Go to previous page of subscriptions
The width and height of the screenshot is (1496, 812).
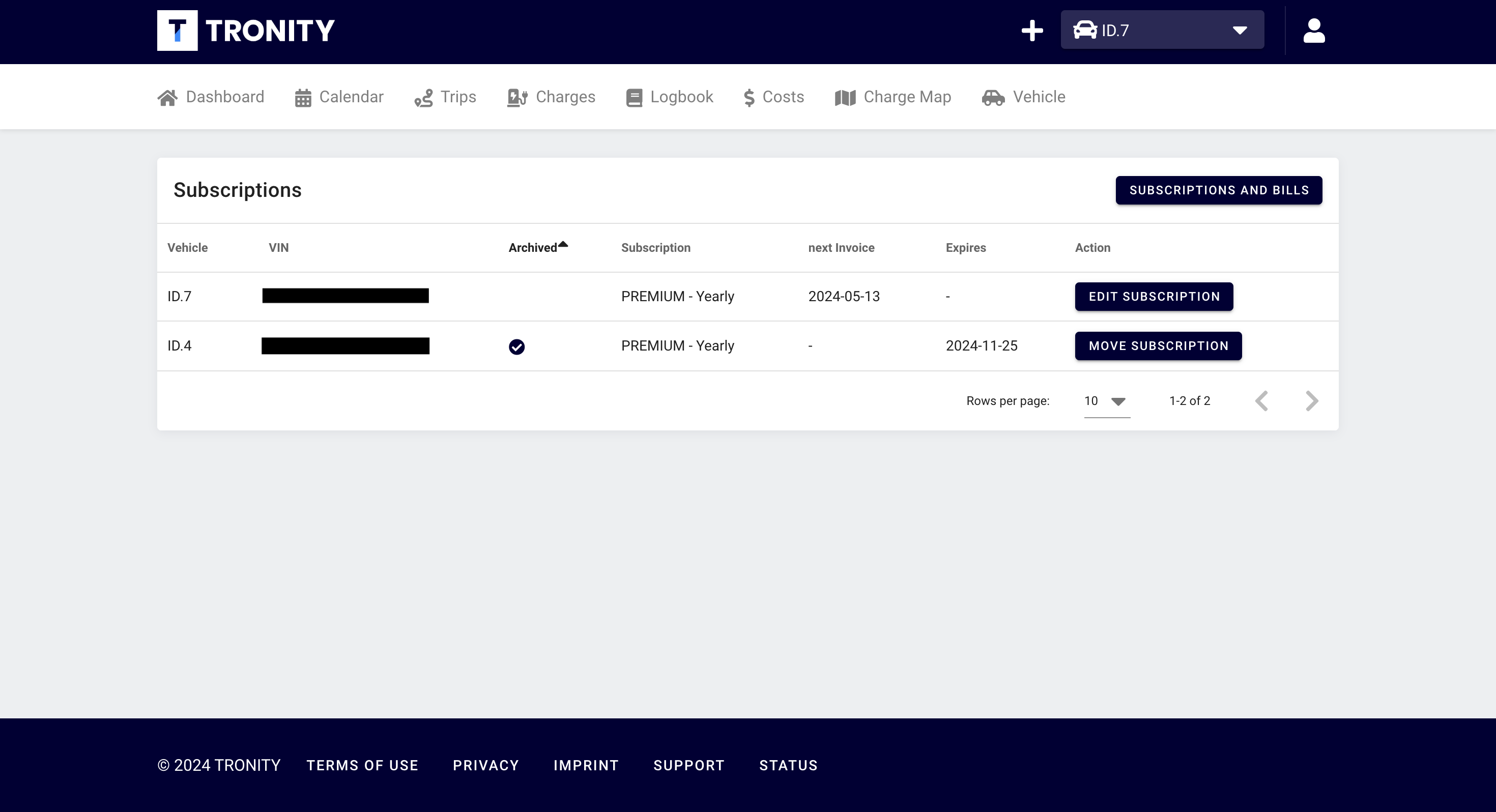(1261, 401)
